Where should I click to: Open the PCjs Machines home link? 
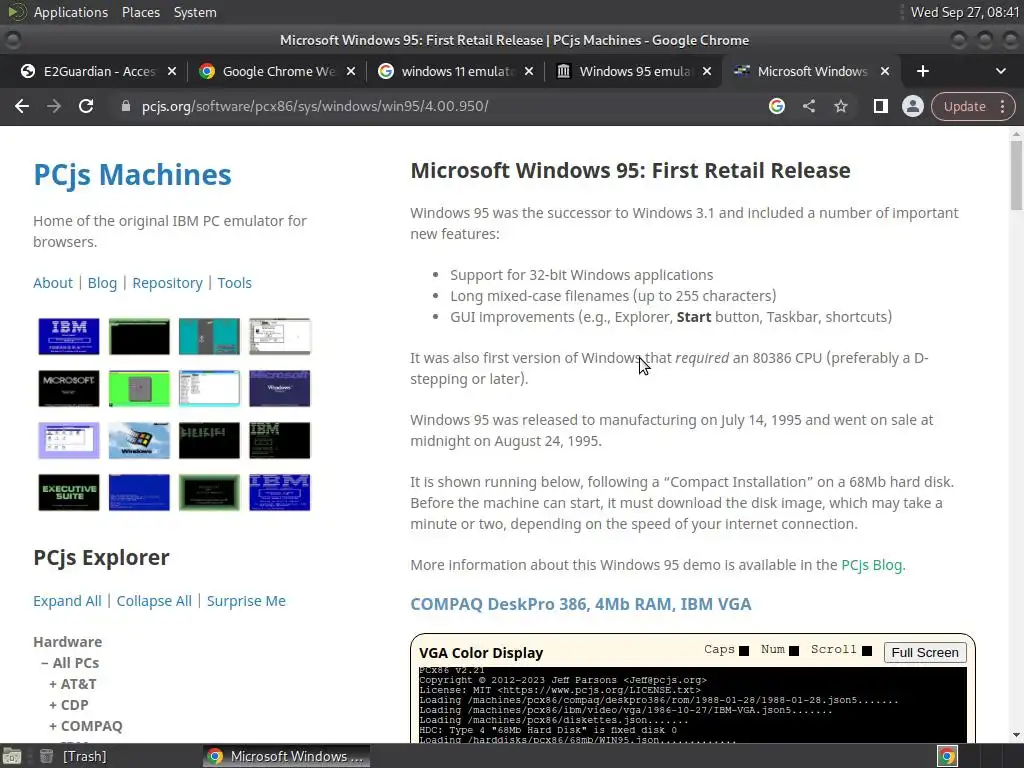tap(133, 174)
